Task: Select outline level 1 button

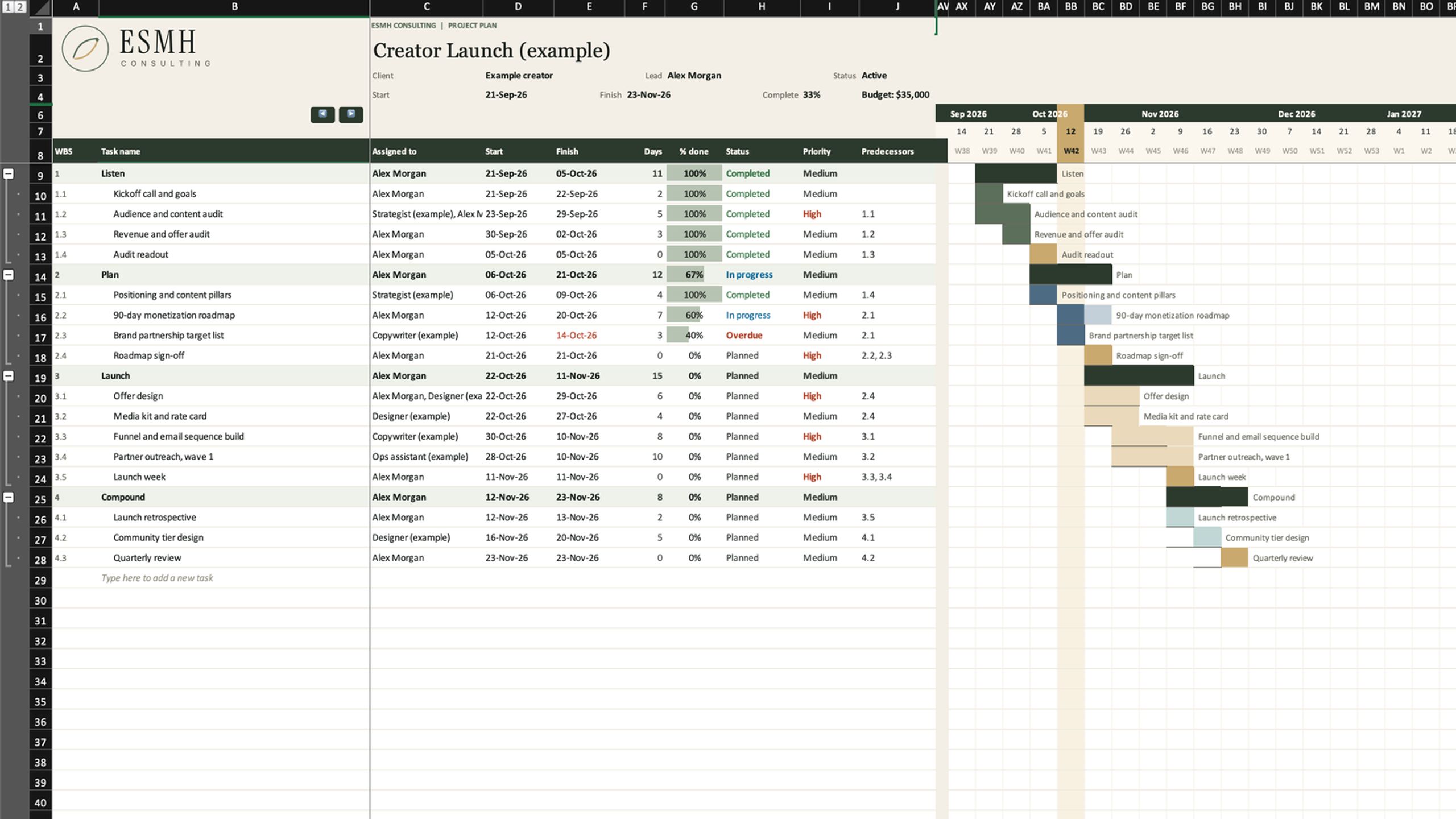Action: tap(7, 7)
